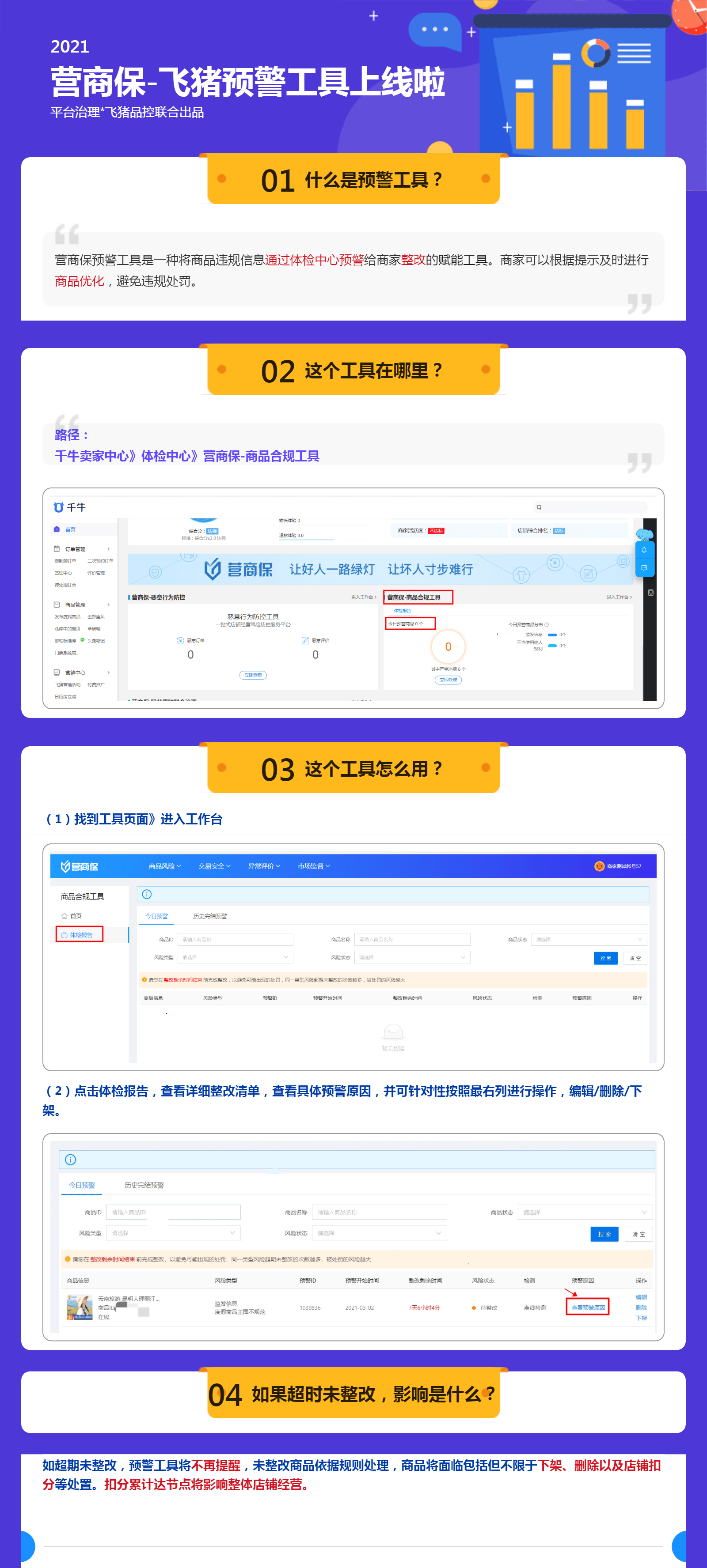Click the 搜索 button in the detail list
The image size is (707, 1568).
(604, 1234)
